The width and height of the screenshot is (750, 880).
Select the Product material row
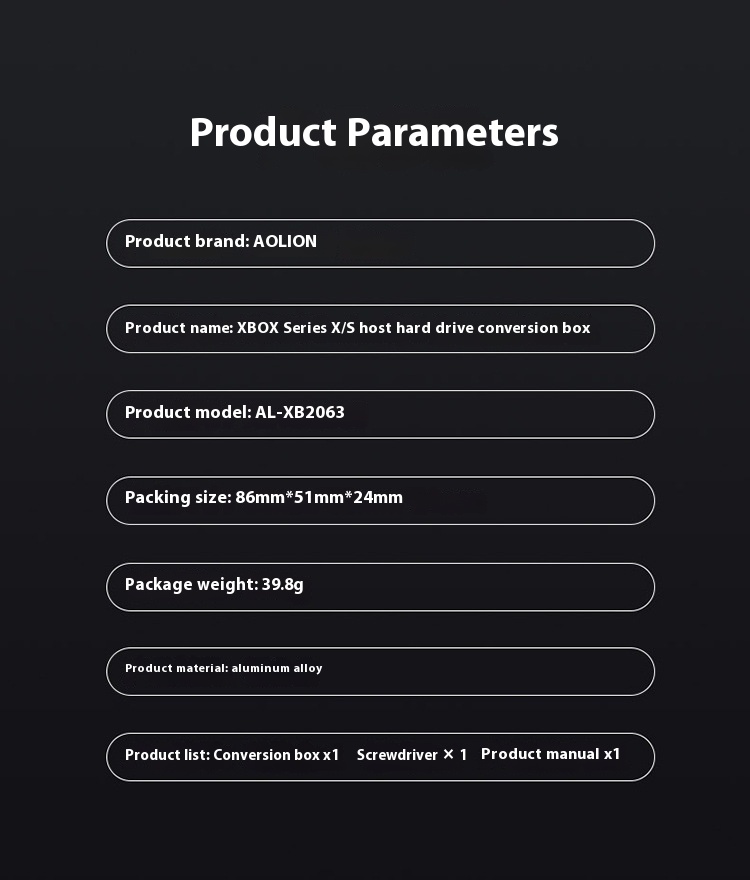point(380,671)
